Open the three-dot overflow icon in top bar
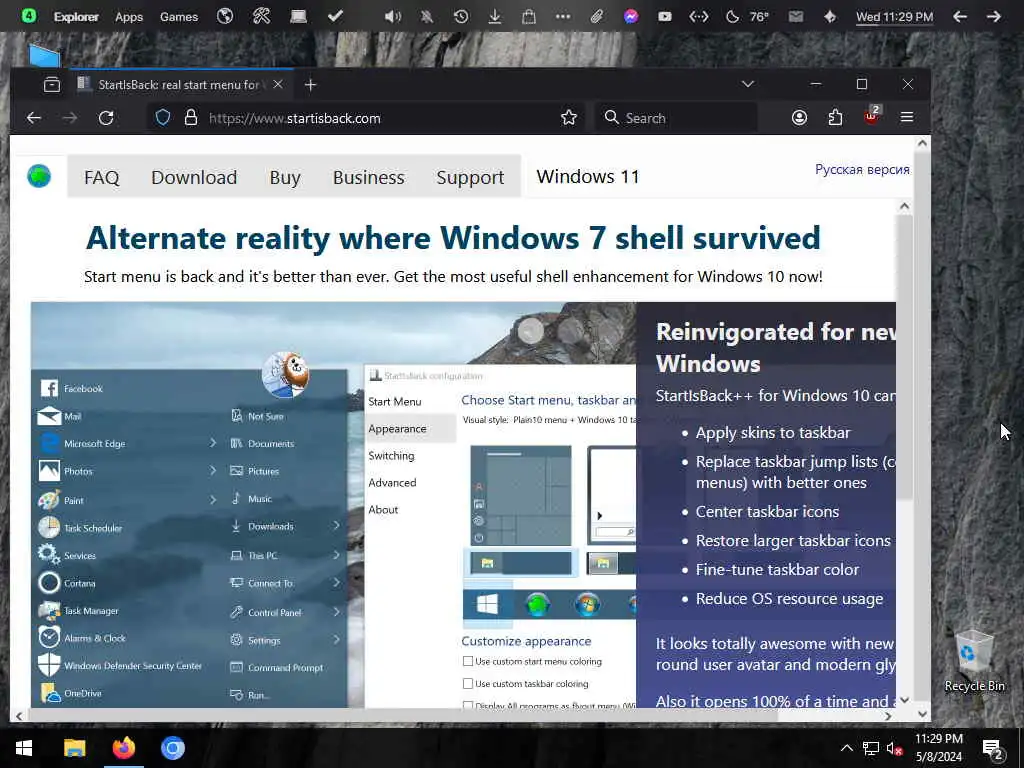Image resolution: width=1024 pixels, height=768 pixels. (563, 16)
